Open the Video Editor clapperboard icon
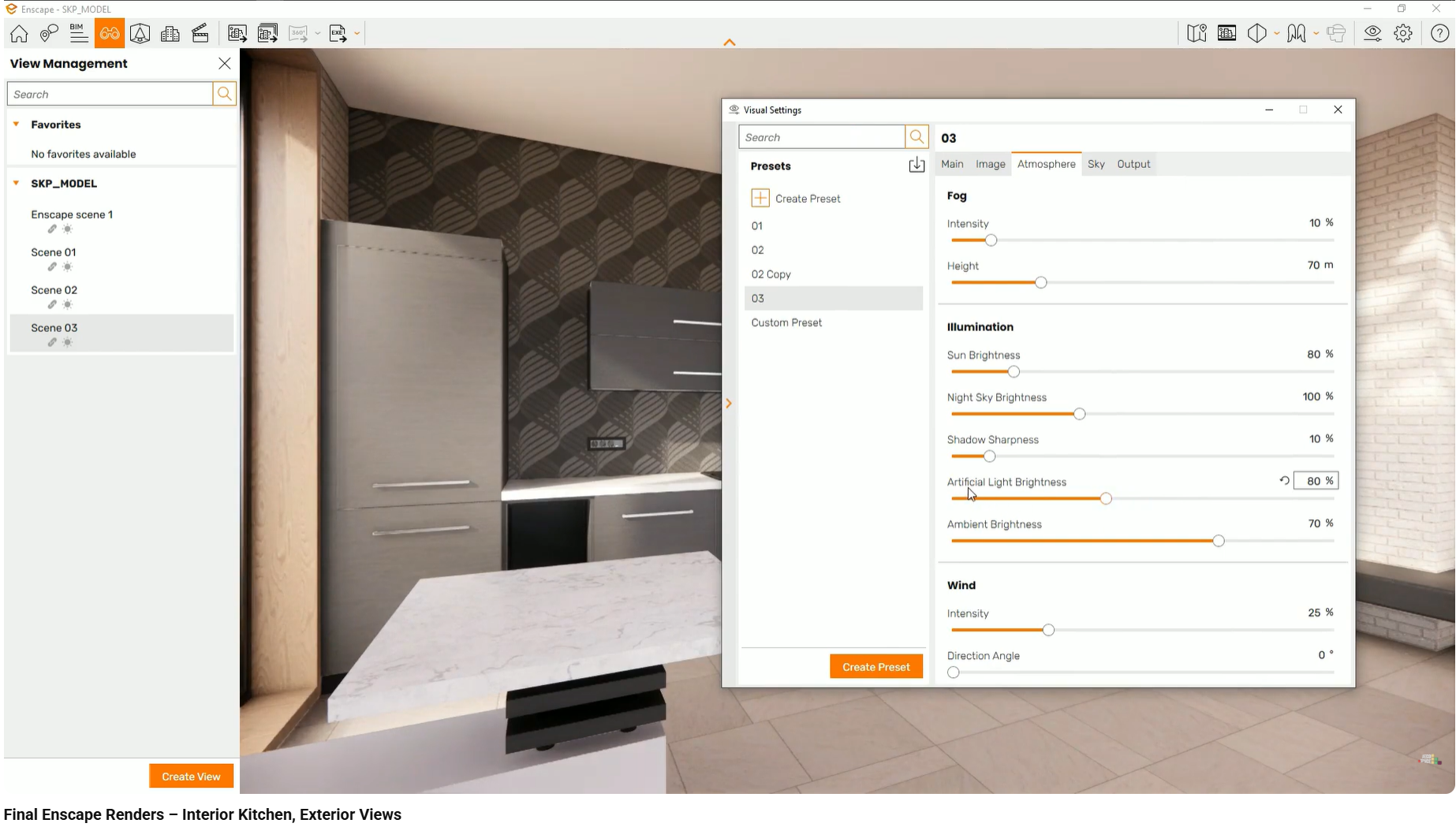 [200, 33]
